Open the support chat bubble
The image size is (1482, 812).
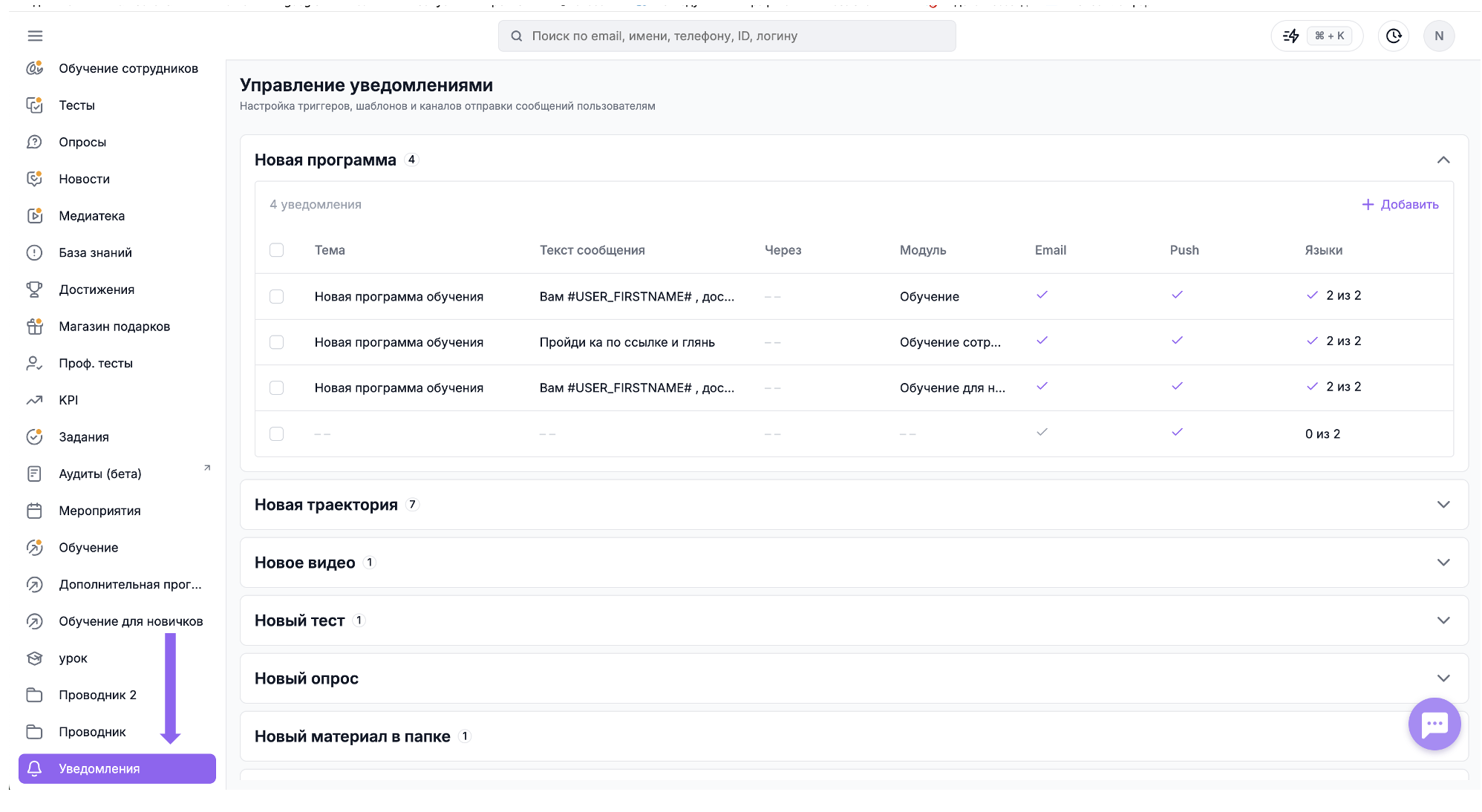[x=1434, y=724]
